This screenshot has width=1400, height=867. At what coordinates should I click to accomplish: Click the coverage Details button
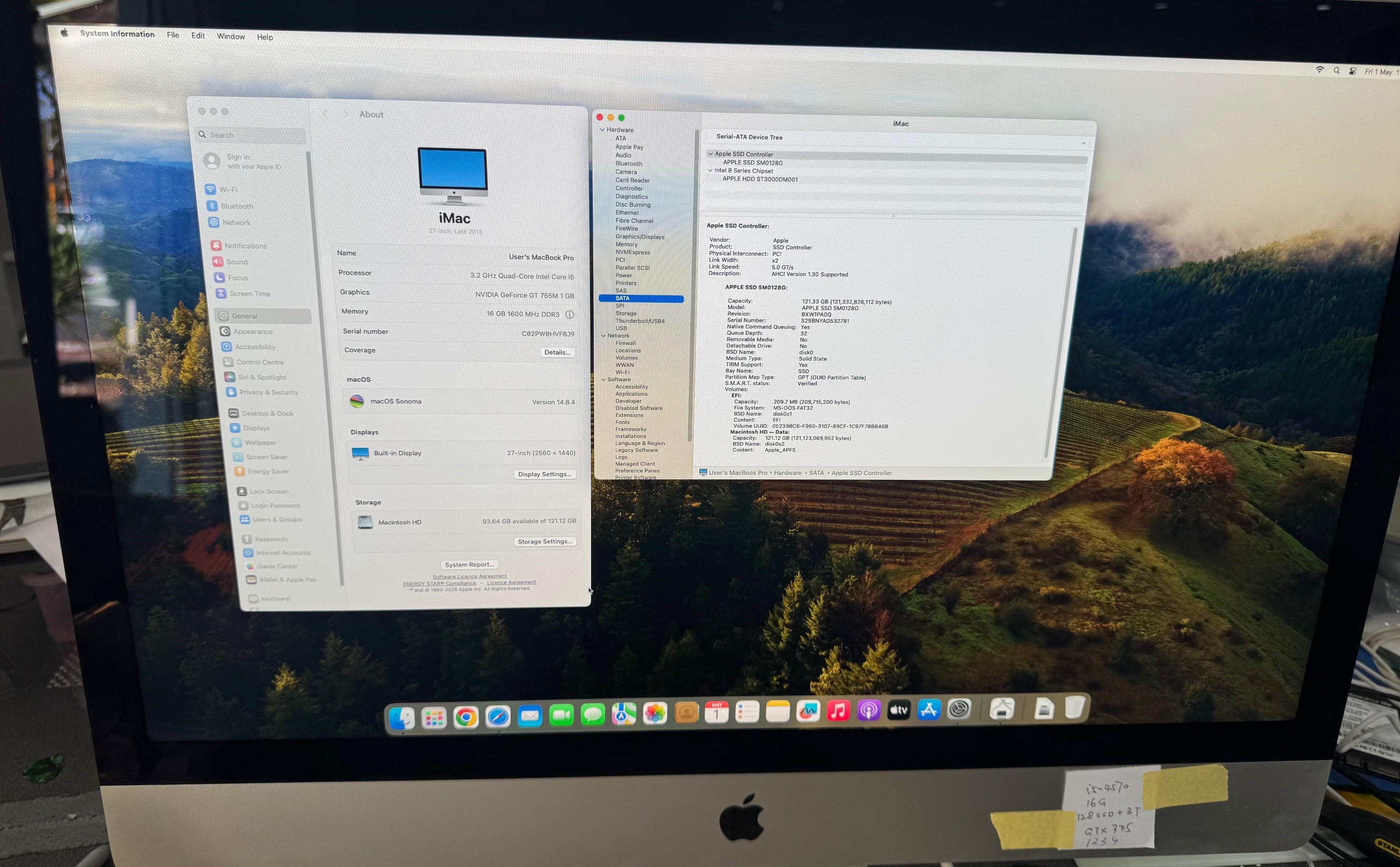click(557, 353)
